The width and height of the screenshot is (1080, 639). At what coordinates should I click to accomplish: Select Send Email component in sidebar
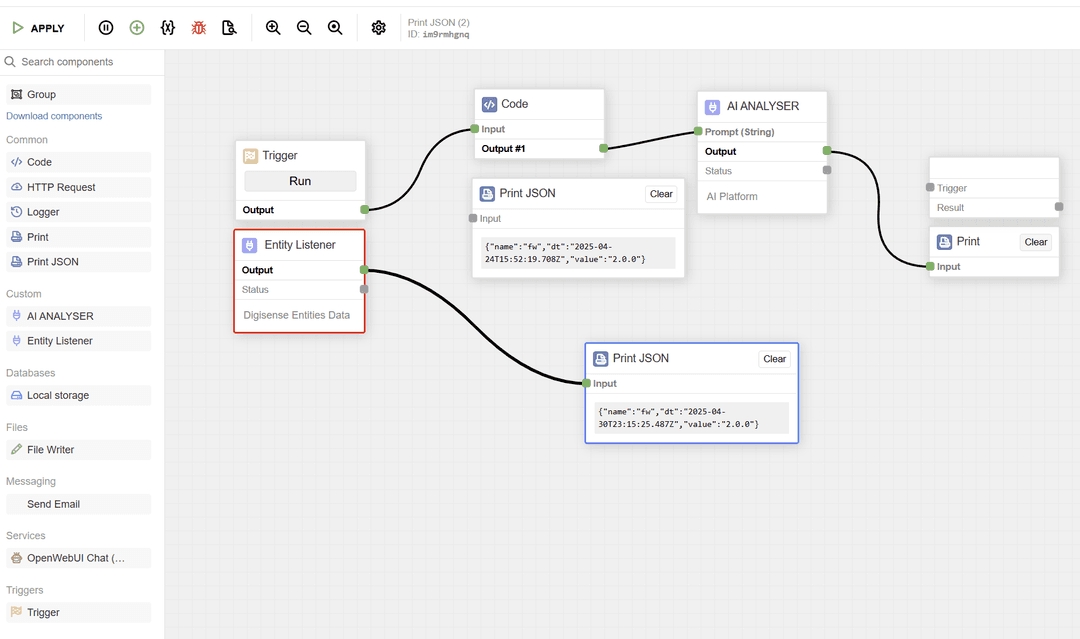(79, 504)
